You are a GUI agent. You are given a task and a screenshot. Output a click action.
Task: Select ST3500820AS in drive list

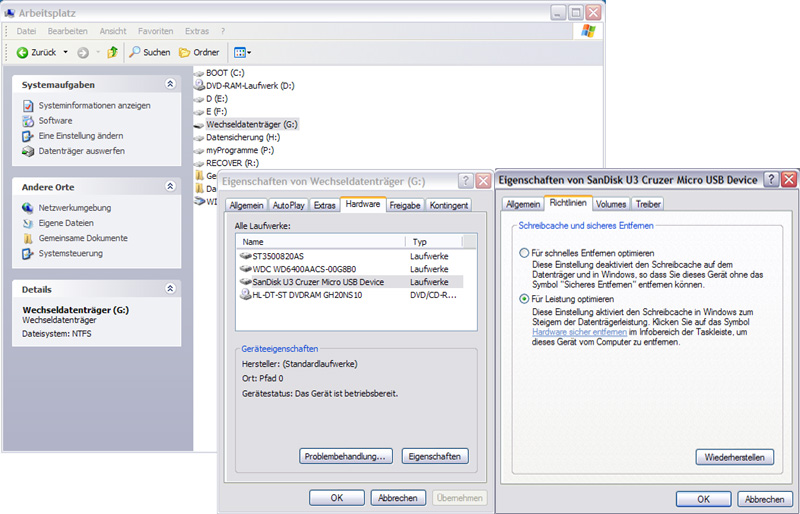point(351,256)
